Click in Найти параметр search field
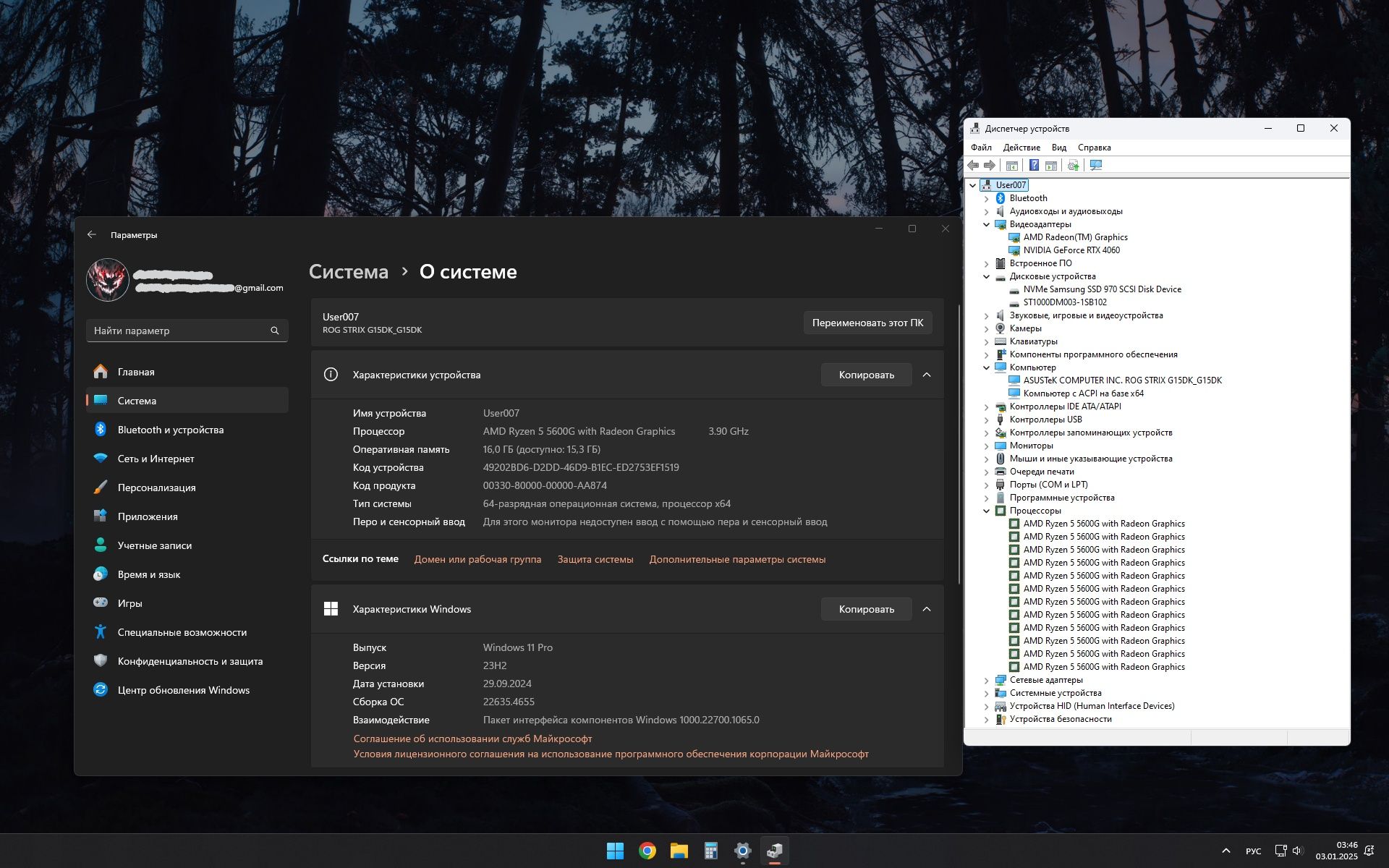The width and height of the screenshot is (1389, 868). (187, 331)
